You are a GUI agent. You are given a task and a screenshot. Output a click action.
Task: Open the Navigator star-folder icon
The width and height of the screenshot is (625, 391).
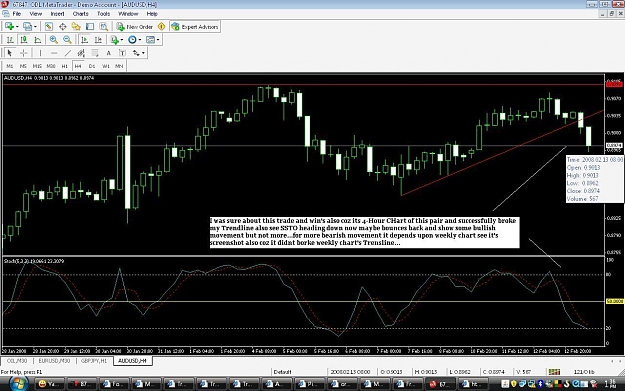(76, 27)
